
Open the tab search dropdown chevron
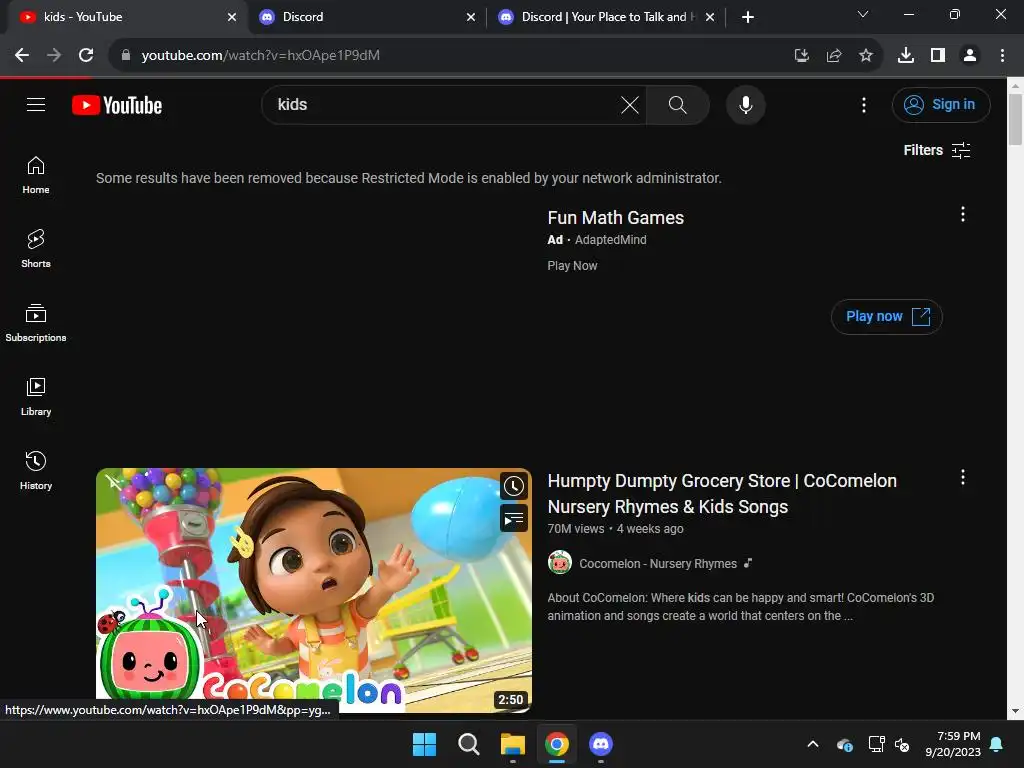pos(863,14)
